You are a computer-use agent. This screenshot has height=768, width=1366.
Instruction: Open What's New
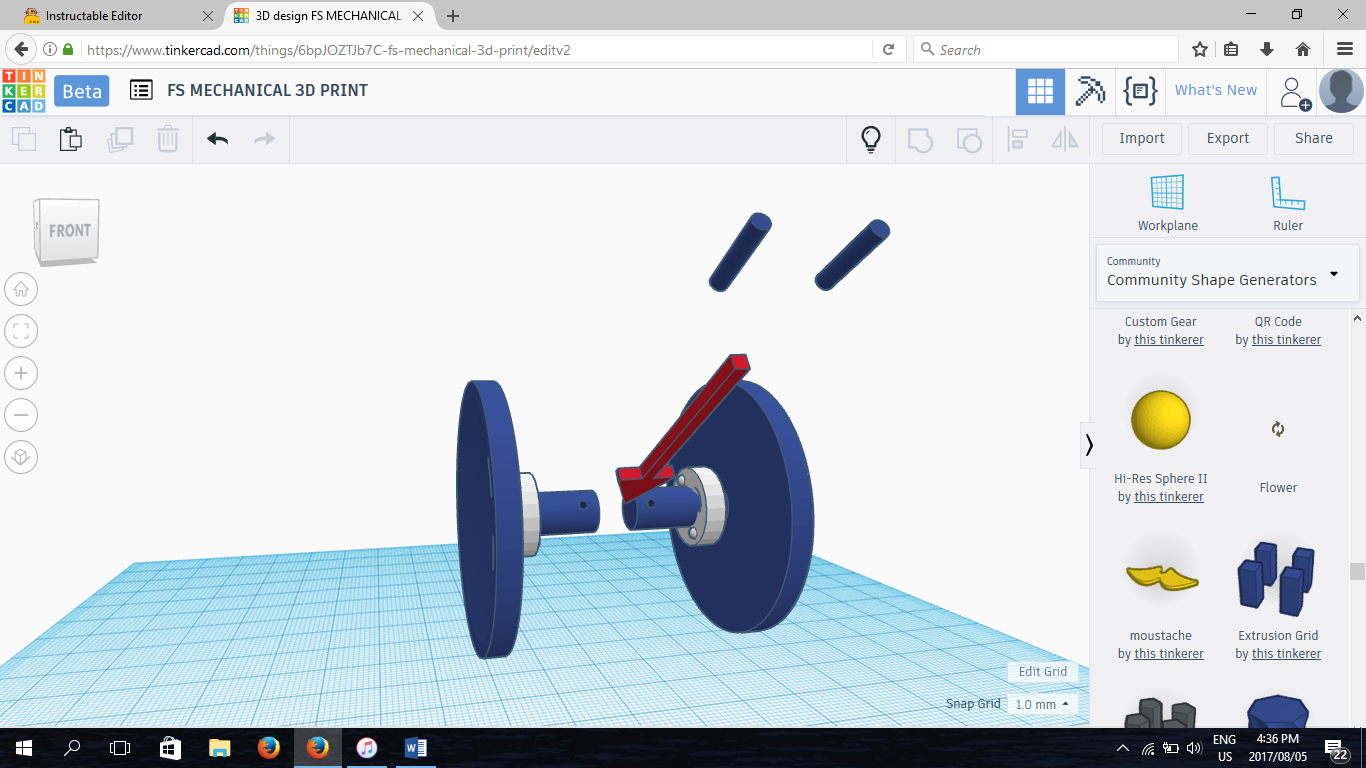click(1216, 90)
